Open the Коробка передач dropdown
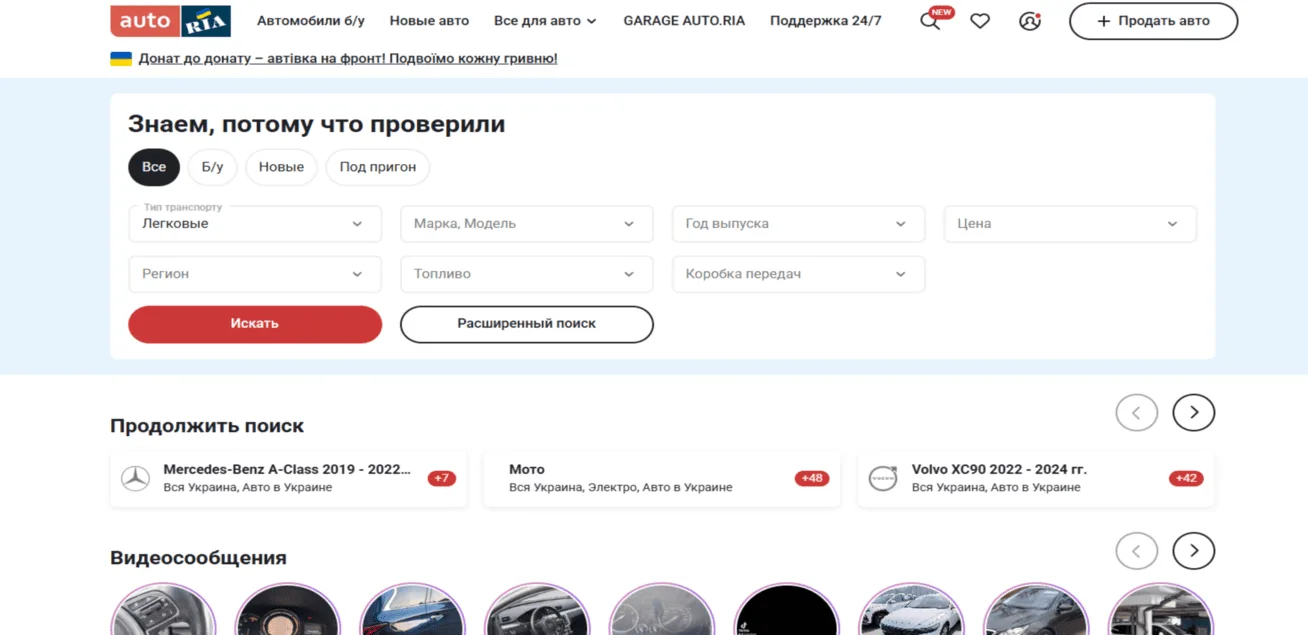The height and width of the screenshot is (635, 1308). point(798,274)
